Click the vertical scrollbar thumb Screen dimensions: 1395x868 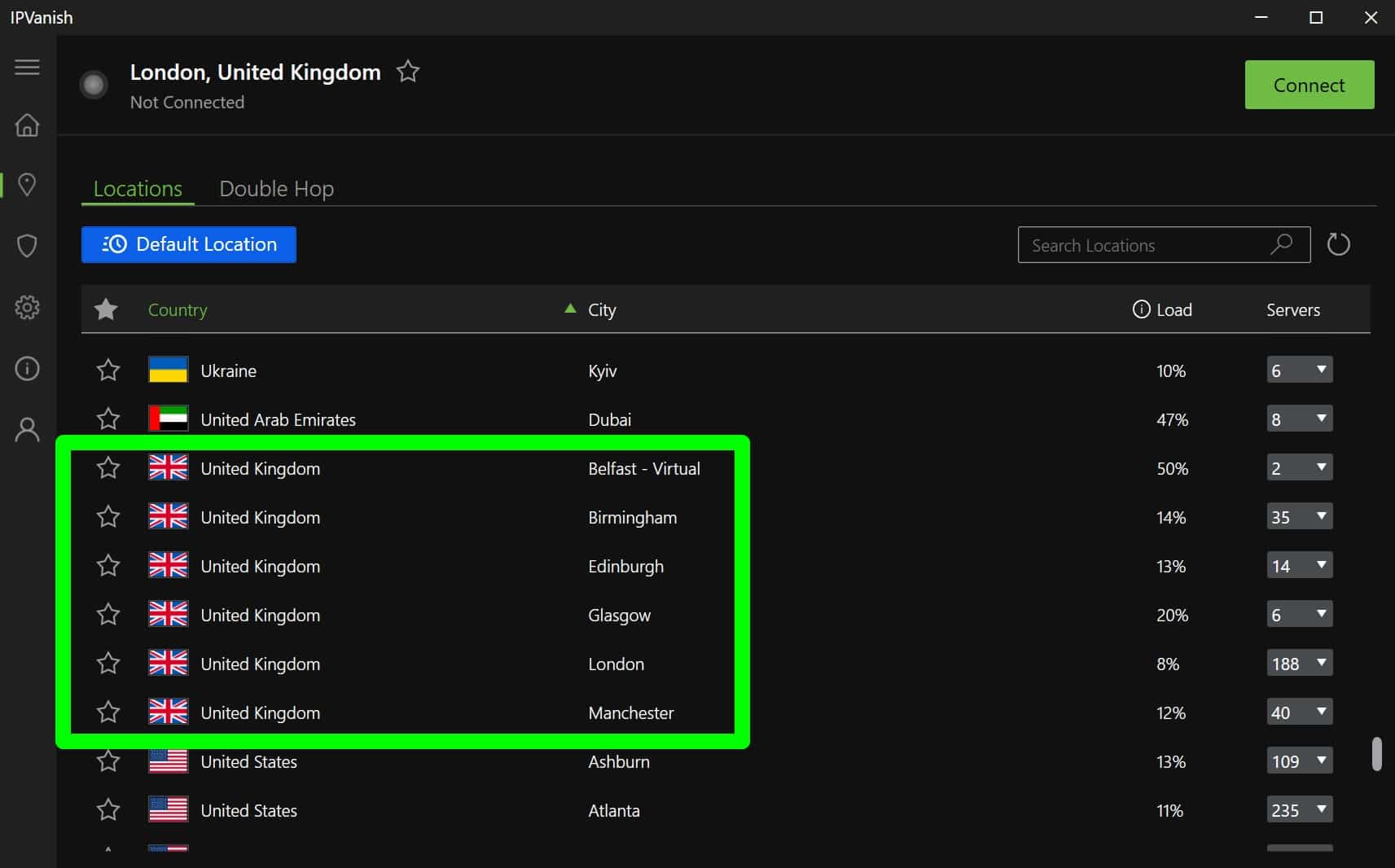tap(1376, 754)
